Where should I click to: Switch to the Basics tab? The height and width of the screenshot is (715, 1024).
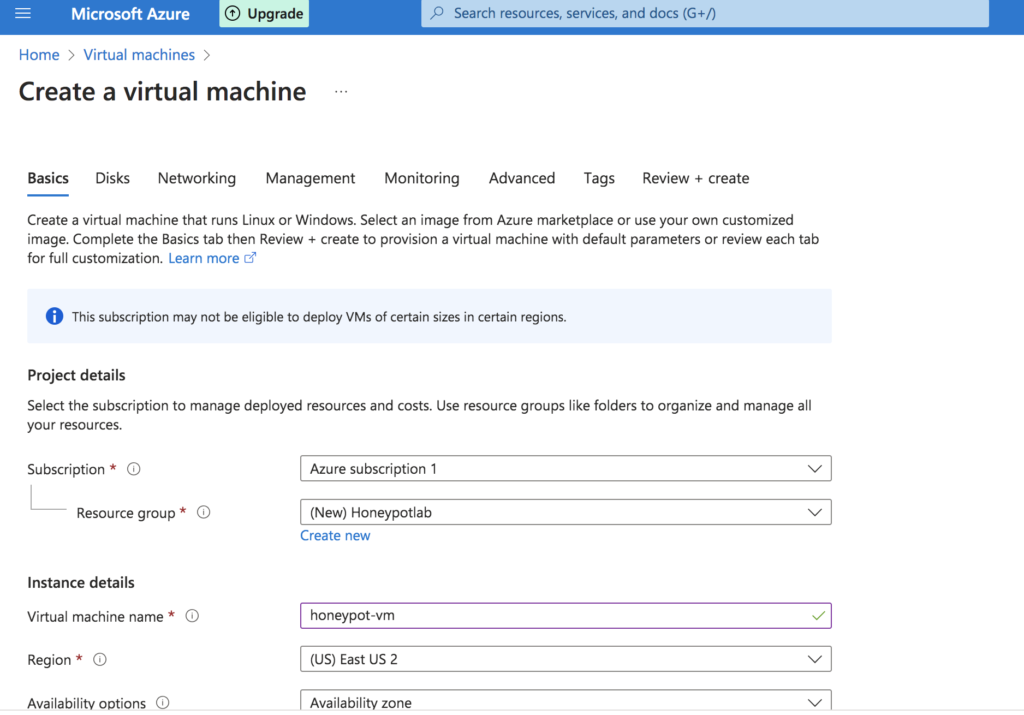[x=48, y=178]
